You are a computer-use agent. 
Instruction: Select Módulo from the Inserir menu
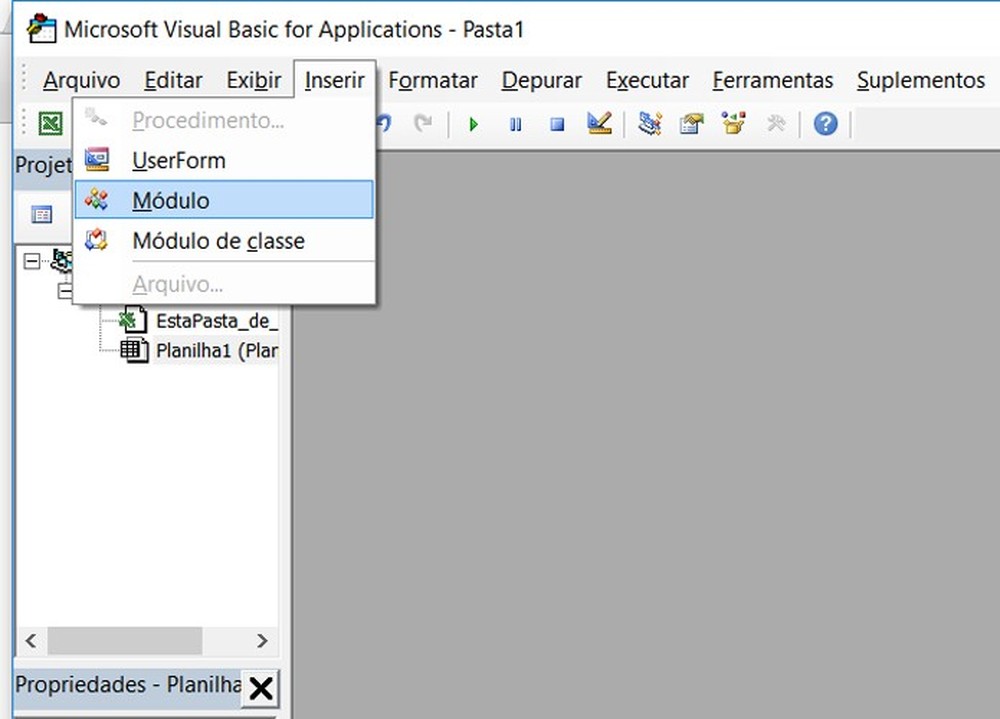coord(170,200)
